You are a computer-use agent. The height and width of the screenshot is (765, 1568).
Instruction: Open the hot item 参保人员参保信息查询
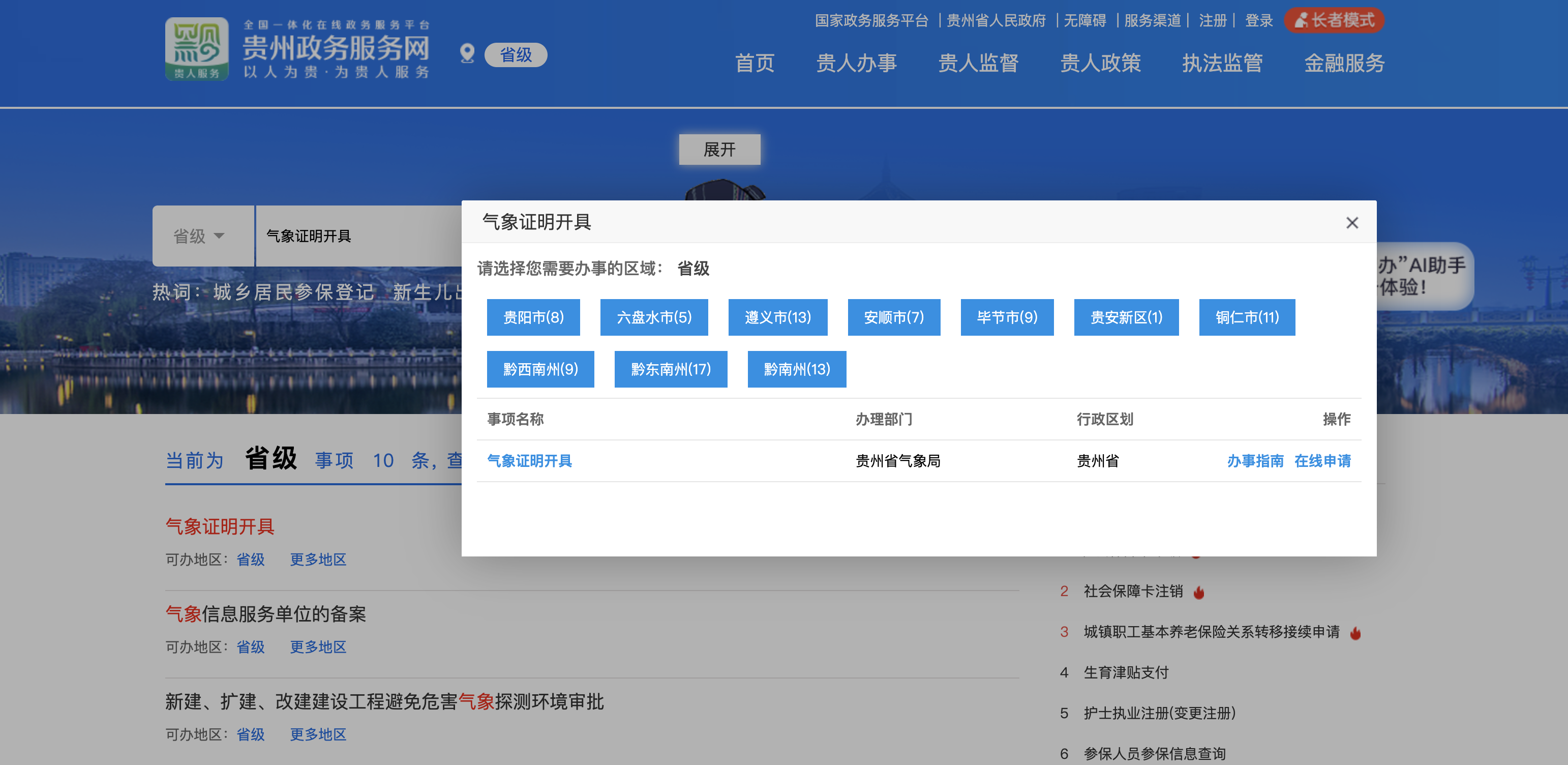click(x=1155, y=754)
